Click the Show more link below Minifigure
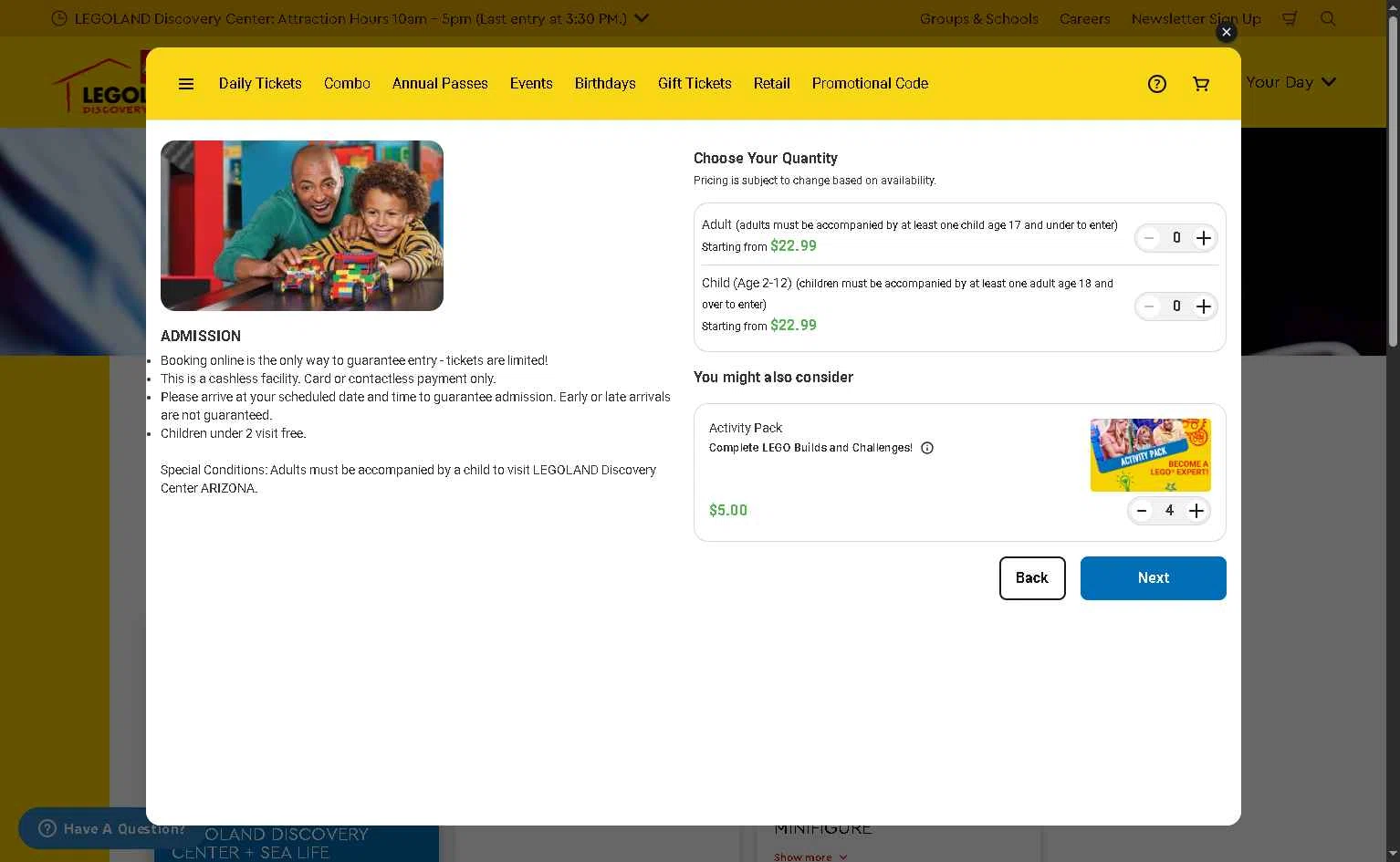The width and height of the screenshot is (1400, 862). (x=810, y=857)
